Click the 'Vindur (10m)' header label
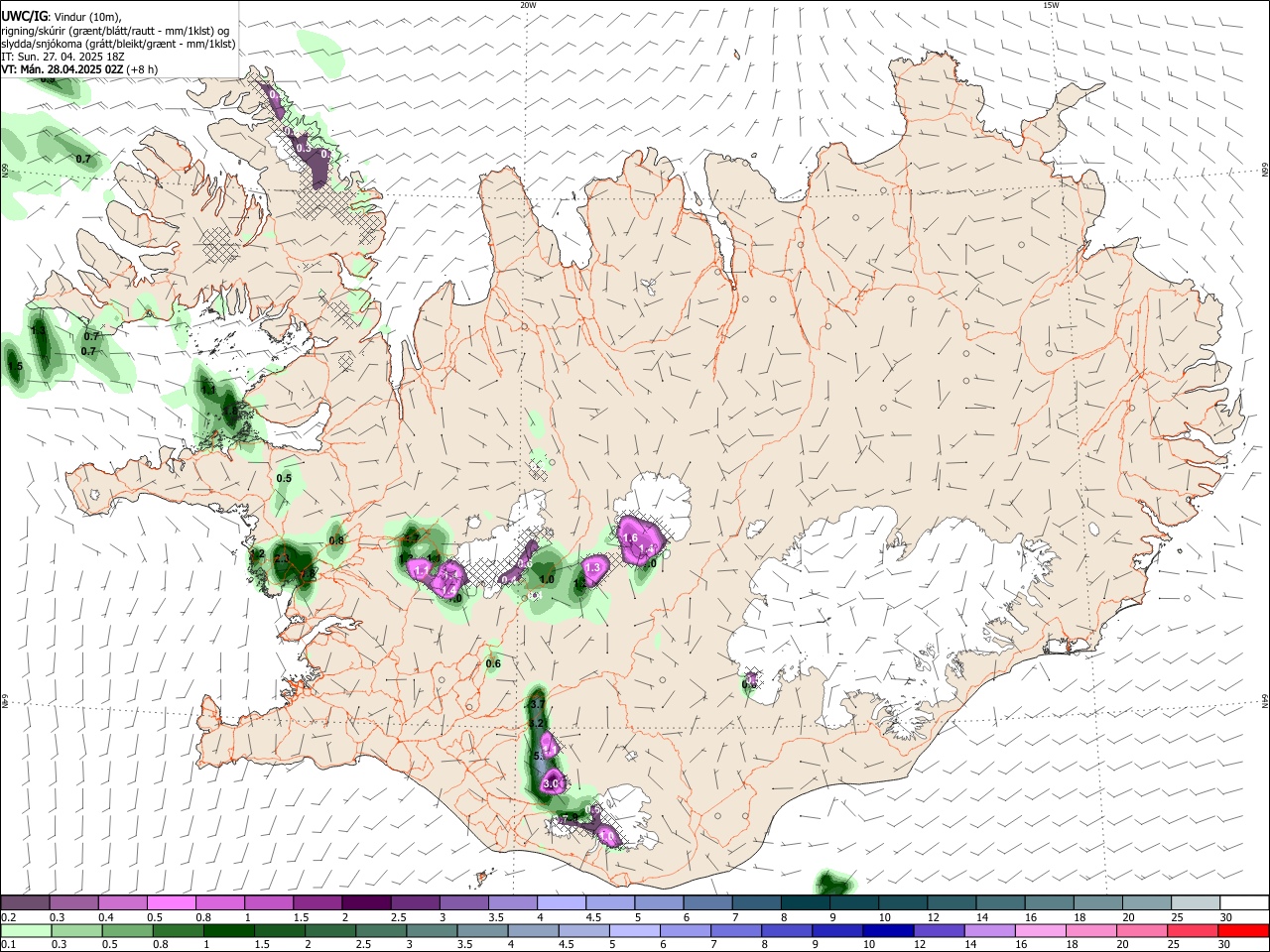This screenshot has width=1270, height=952. (87, 17)
